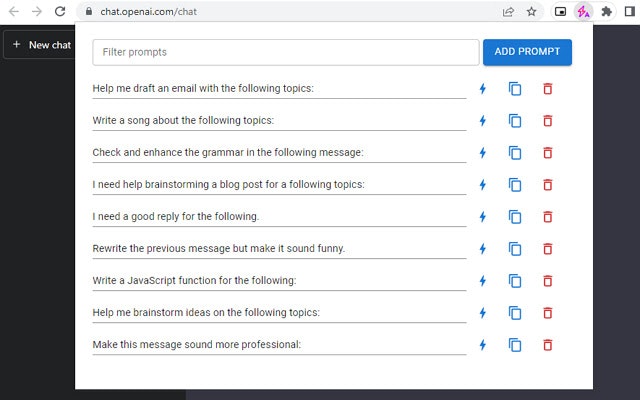Copy the 'Write a song' prompt
Viewport: 640px width, 400px height.
click(x=515, y=120)
